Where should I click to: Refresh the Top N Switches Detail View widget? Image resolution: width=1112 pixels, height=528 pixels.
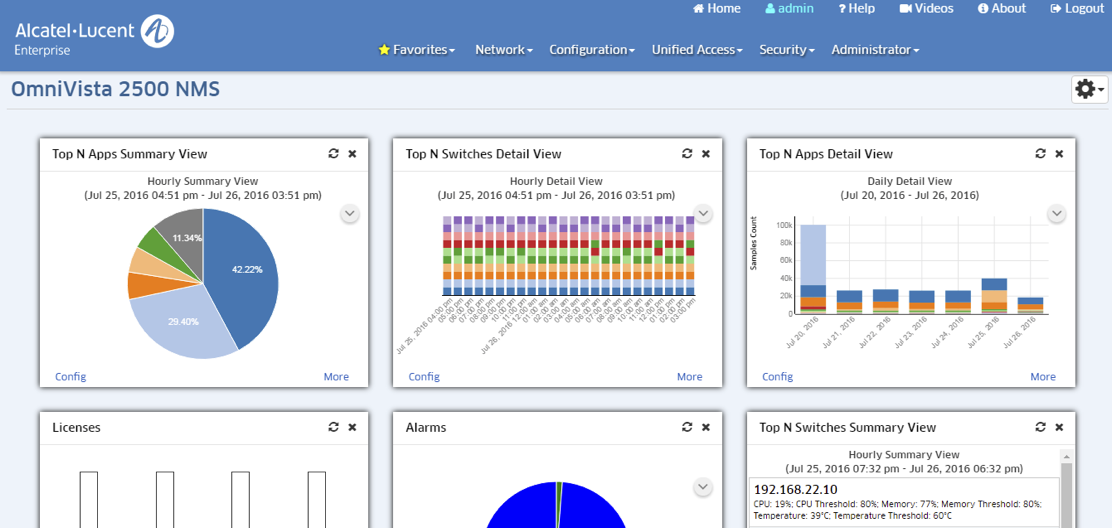[x=686, y=154]
